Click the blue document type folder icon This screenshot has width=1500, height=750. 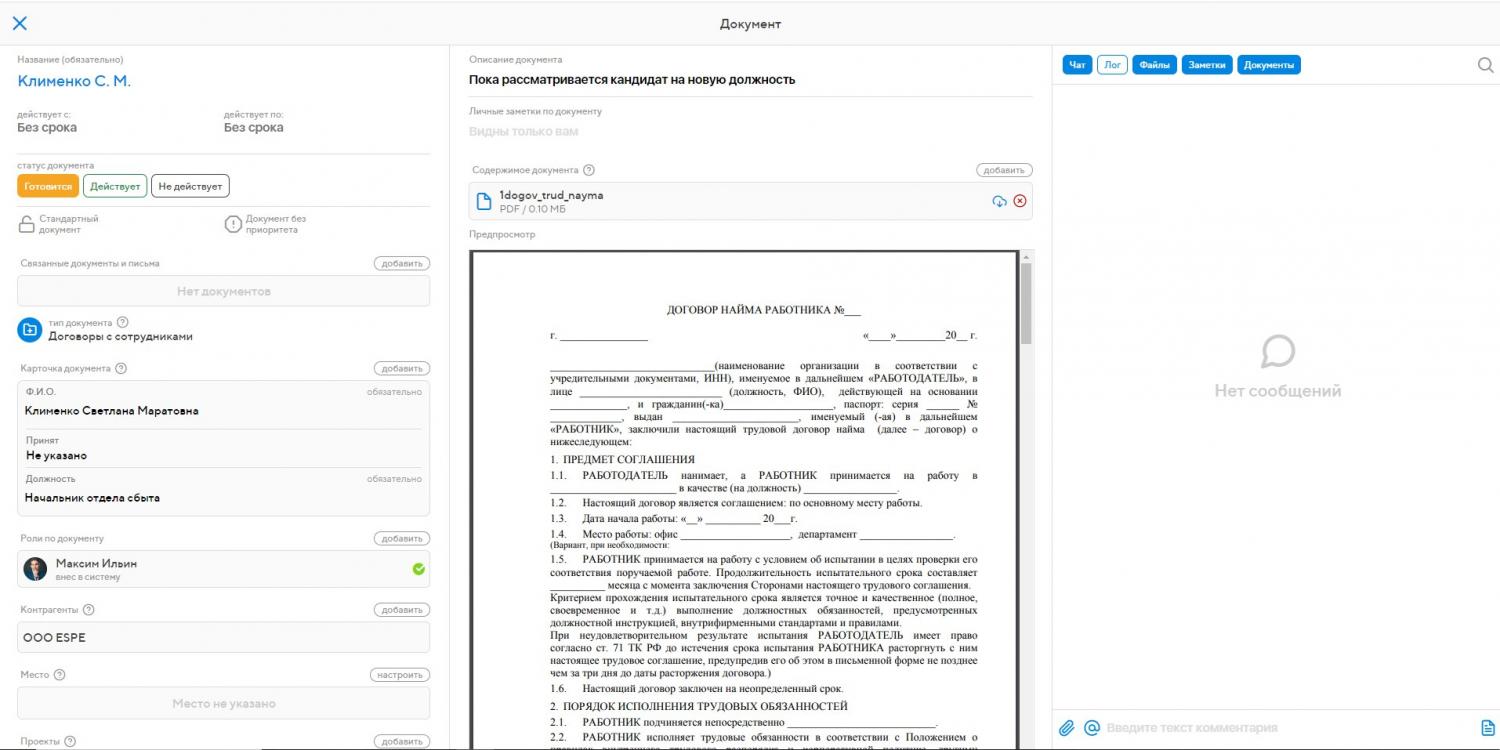pyautogui.click(x=29, y=329)
